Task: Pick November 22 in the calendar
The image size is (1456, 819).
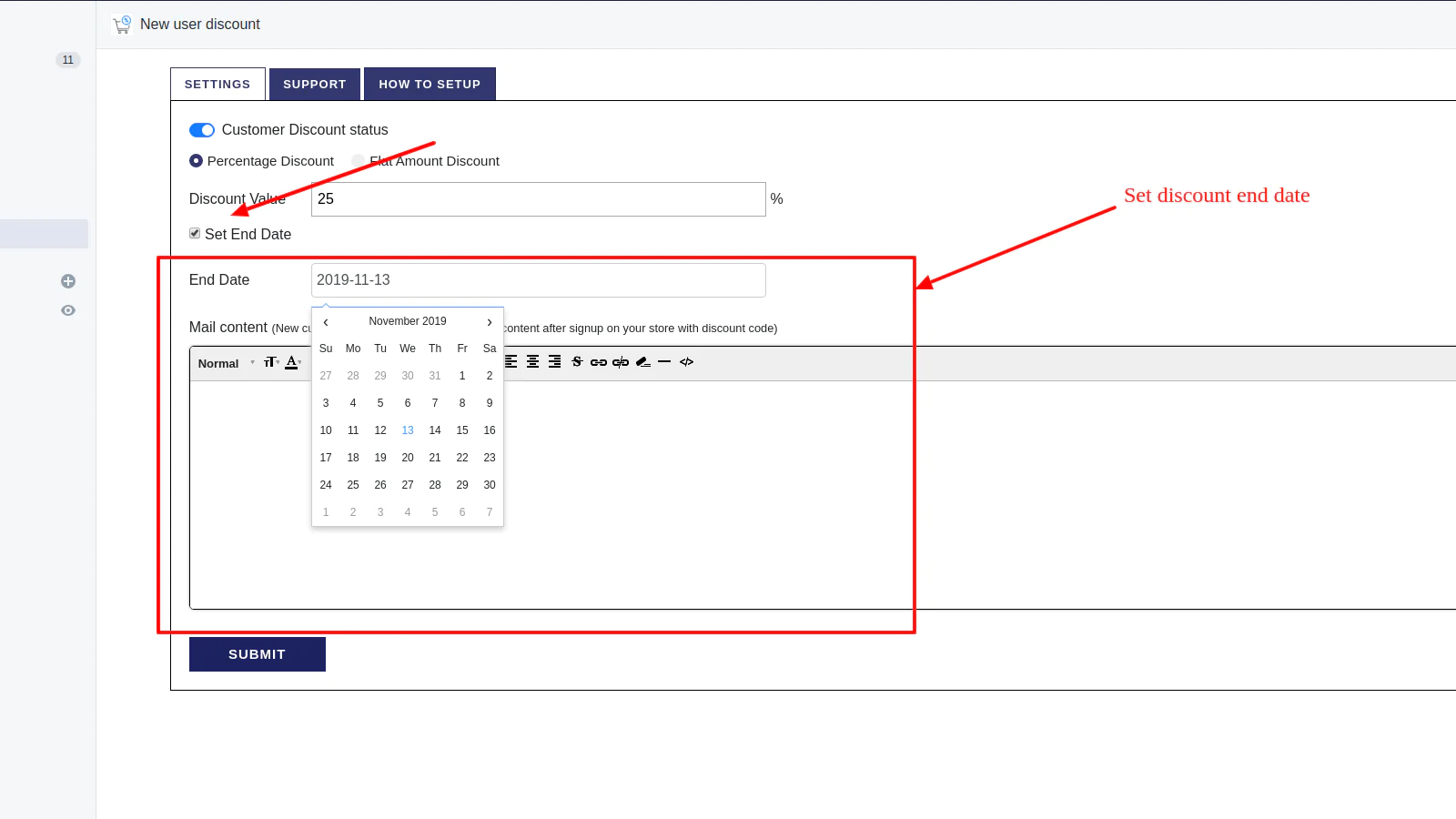Action: 462,458
